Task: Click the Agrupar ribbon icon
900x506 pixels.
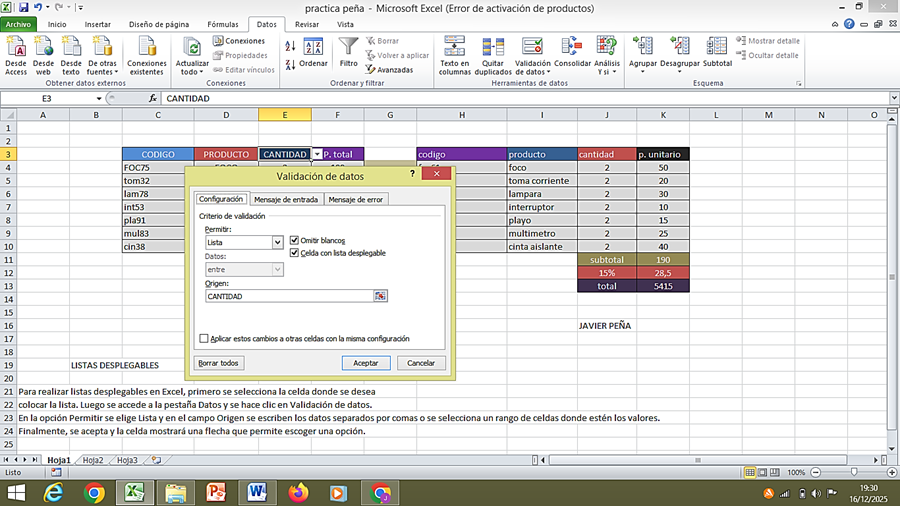Action: 643,48
